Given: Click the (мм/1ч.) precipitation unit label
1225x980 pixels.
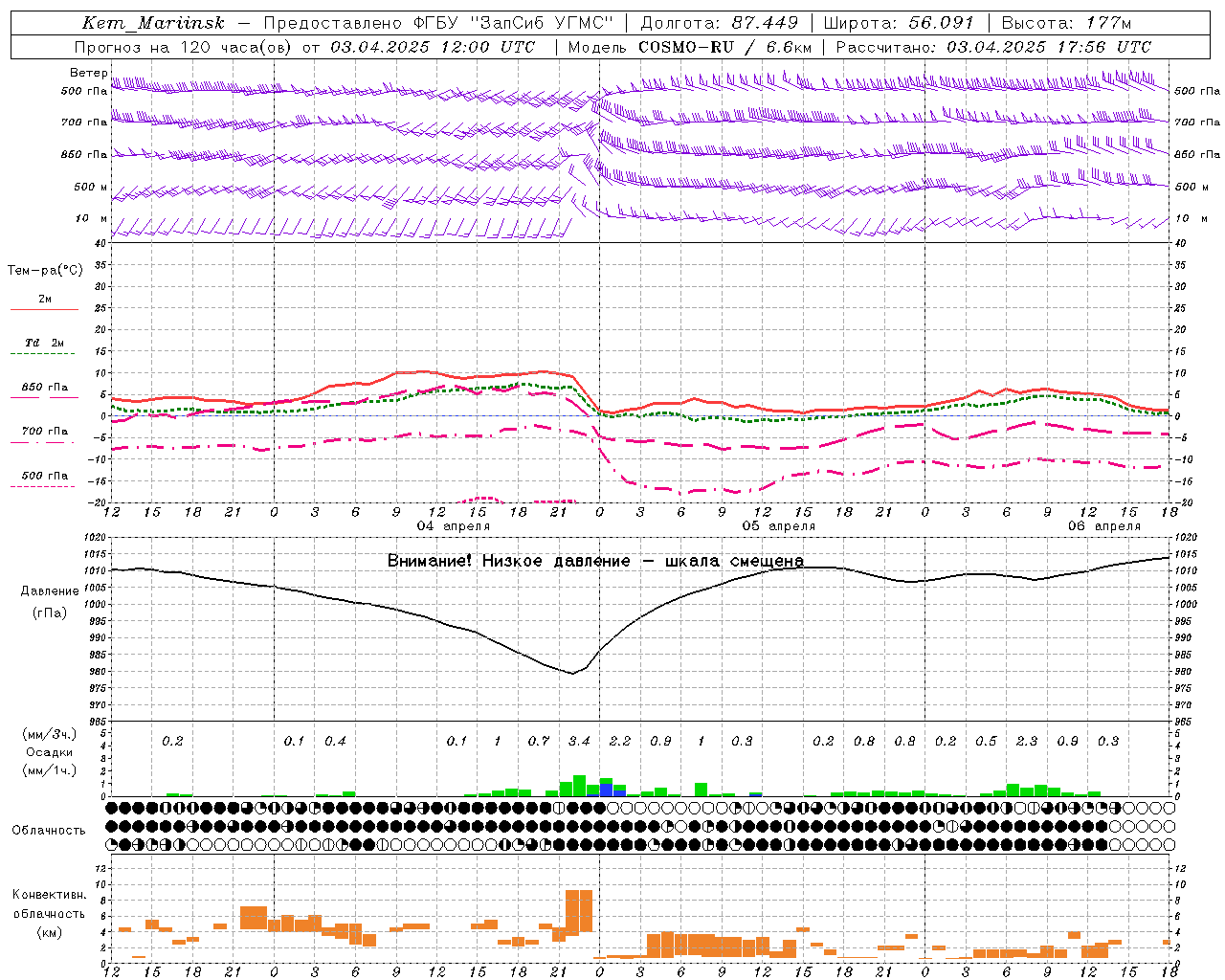Looking at the screenshot, I should click(50, 770).
